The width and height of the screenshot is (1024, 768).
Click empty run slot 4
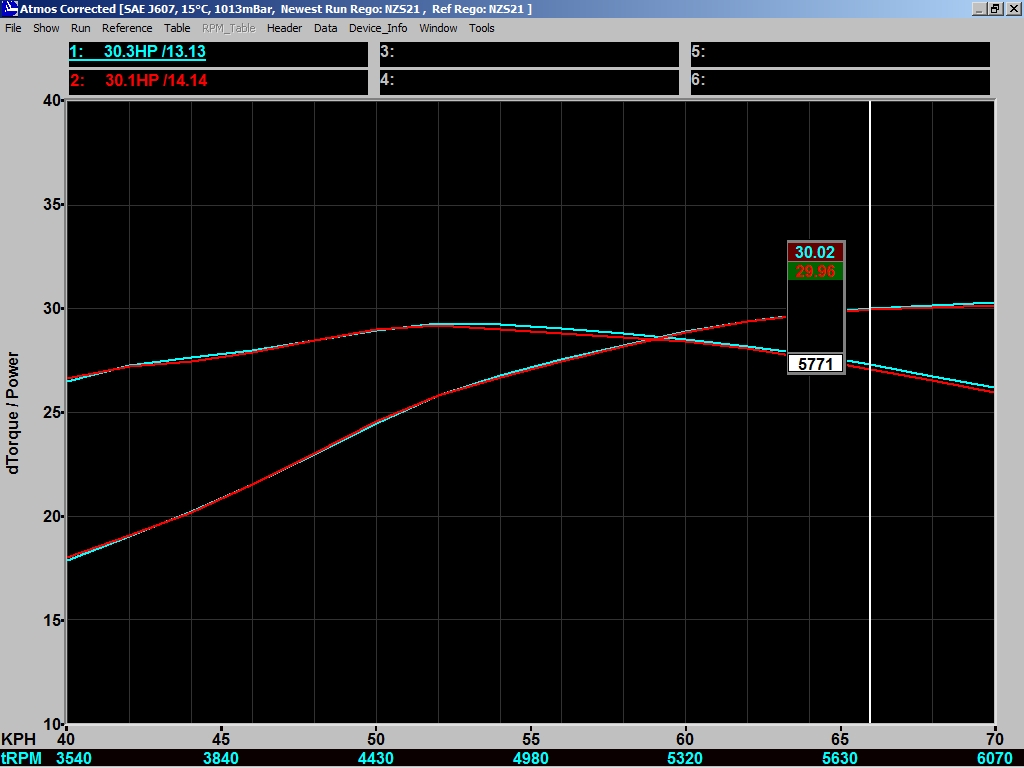(x=529, y=82)
